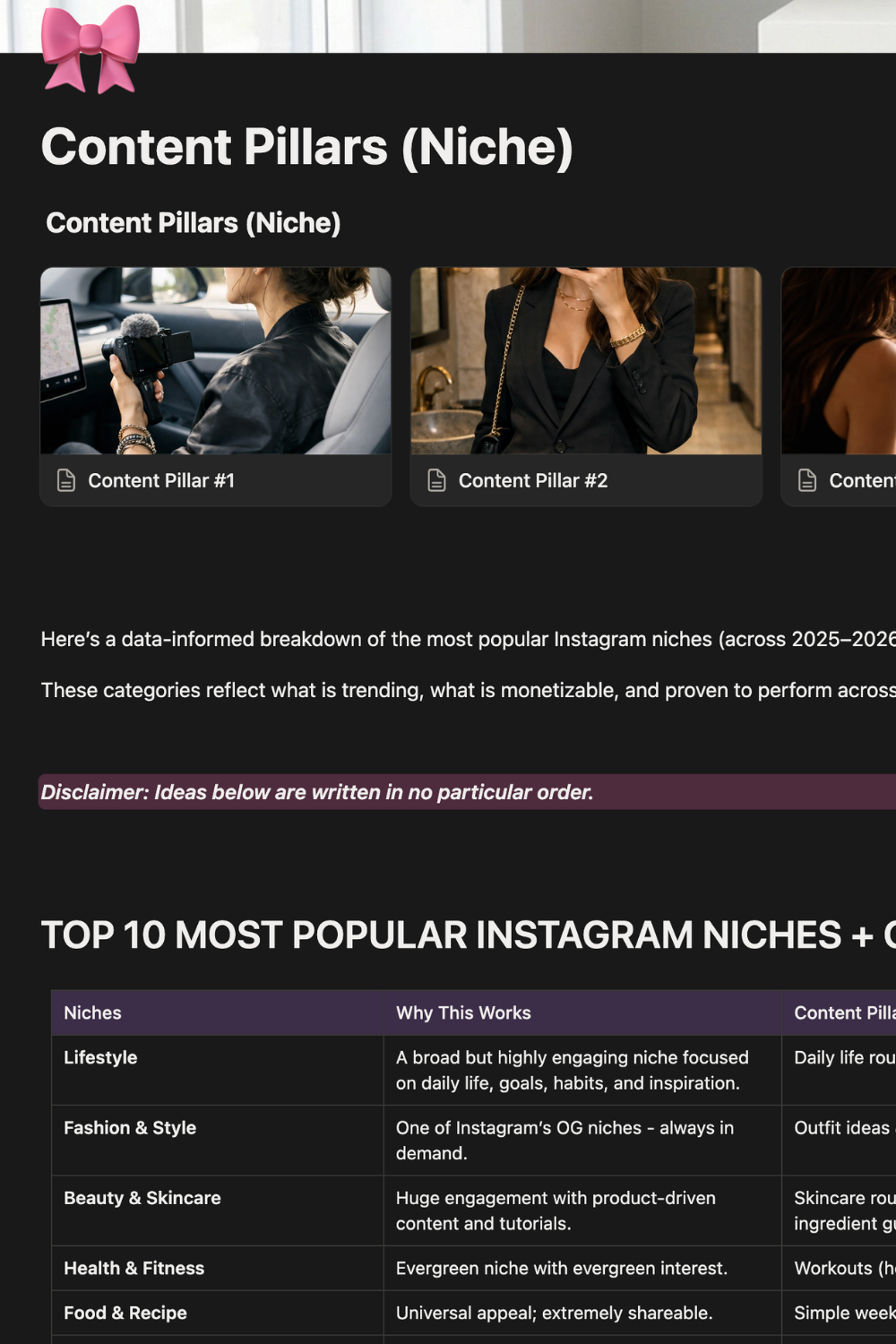Click the 'Universal appeal; extremely shareable' cell

[x=582, y=1313]
